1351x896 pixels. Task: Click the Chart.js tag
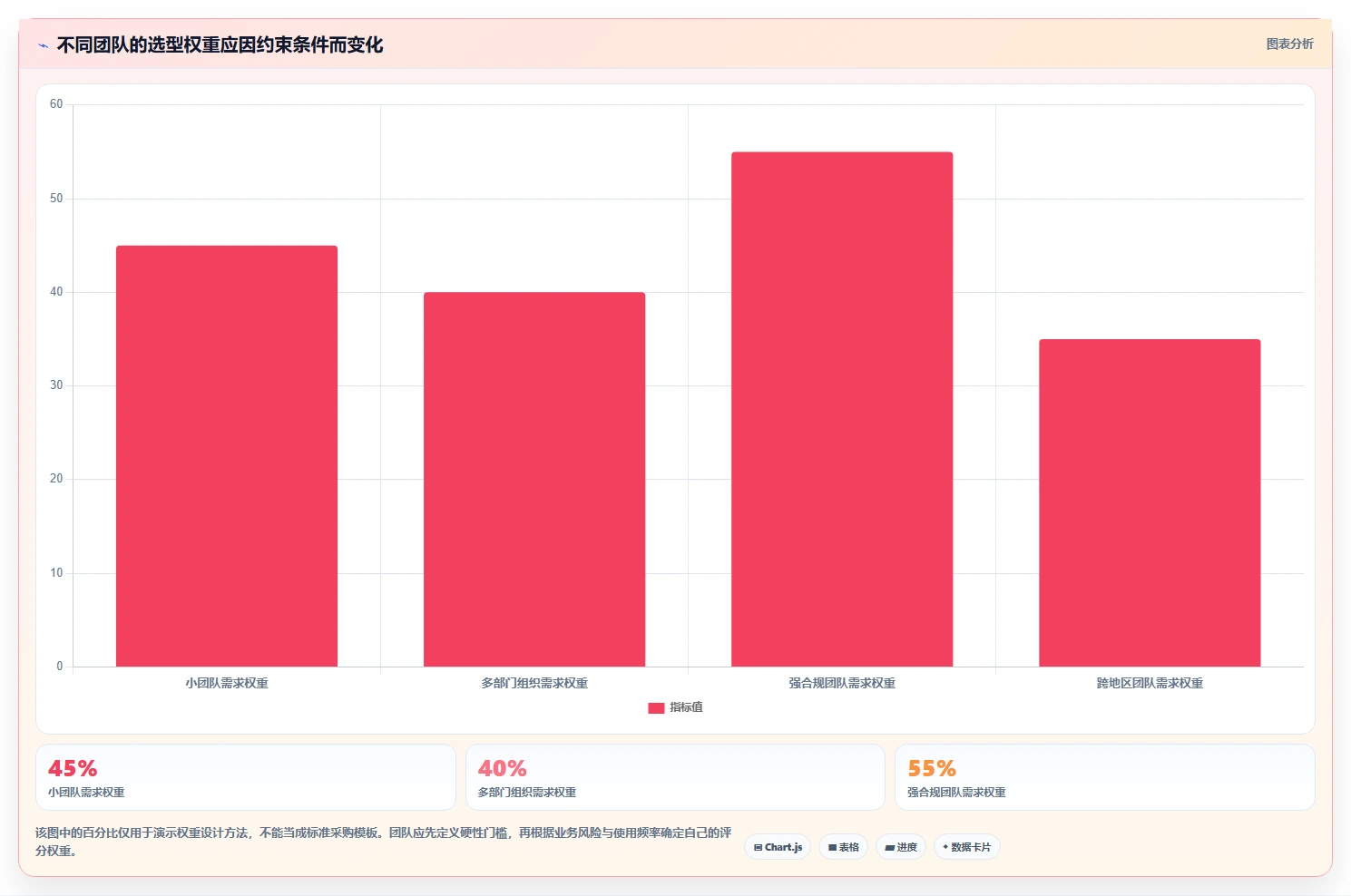tap(778, 847)
